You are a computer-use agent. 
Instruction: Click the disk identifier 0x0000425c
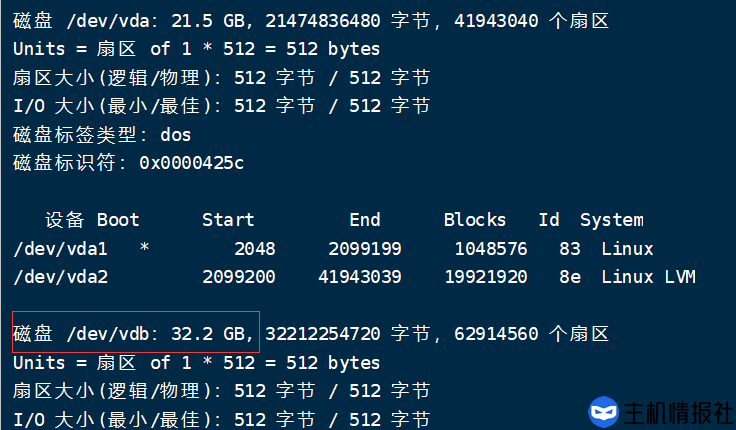[191, 162]
